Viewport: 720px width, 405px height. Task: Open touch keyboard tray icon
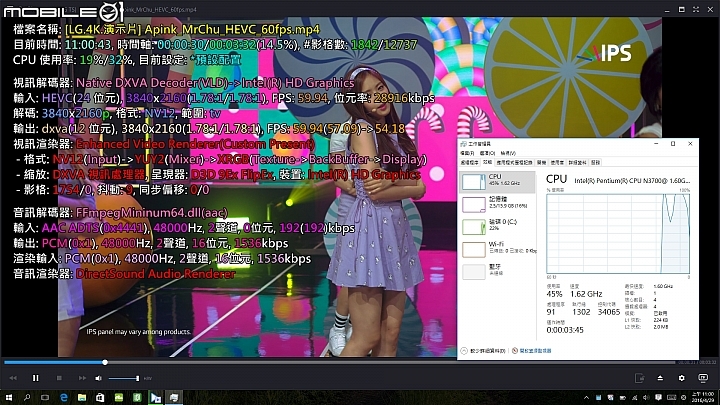[x=671, y=398]
